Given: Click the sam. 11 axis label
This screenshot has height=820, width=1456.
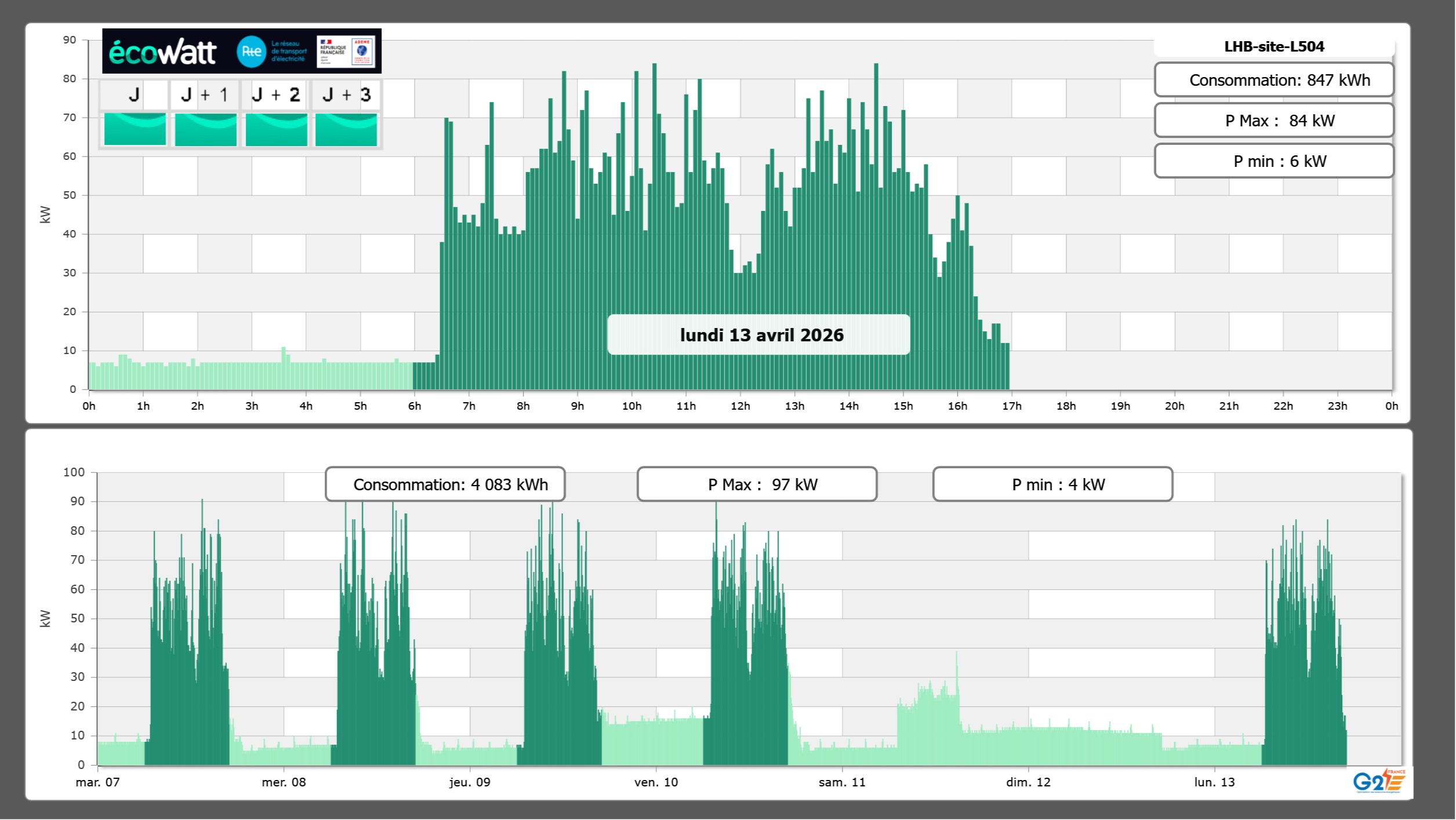Looking at the screenshot, I should pyautogui.click(x=842, y=782).
